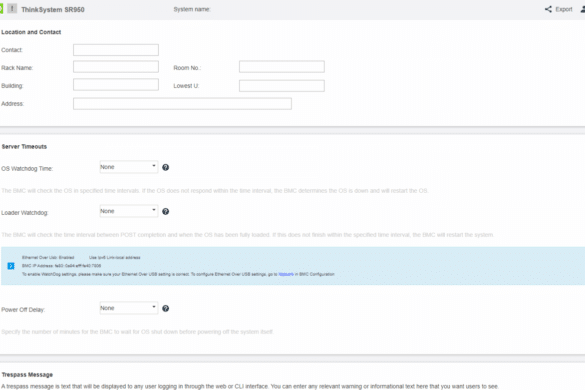The height and width of the screenshot is (390, 585).
Task: Click the blue arrow icon in the info banner
Action: pyautogui.click(x=11, y=266)
